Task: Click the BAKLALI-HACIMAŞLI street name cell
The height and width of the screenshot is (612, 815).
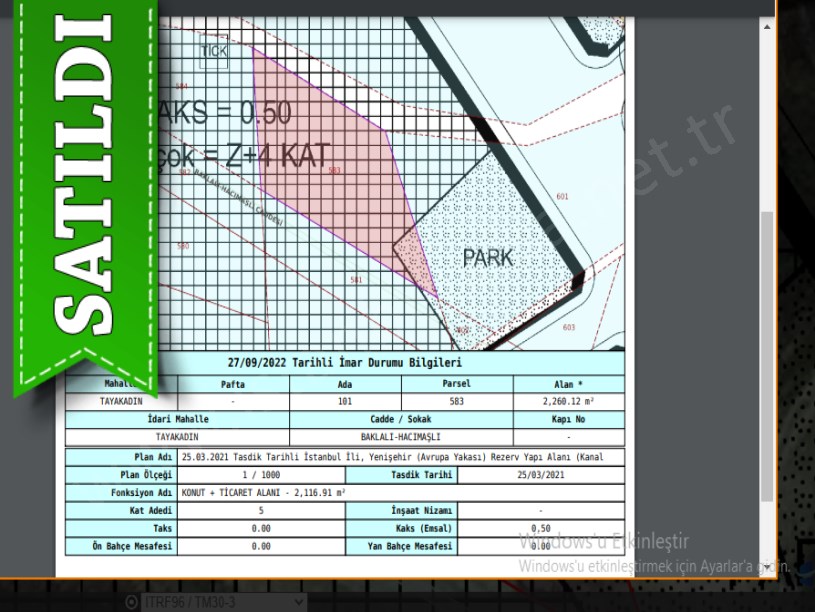Action: (400, 437)
